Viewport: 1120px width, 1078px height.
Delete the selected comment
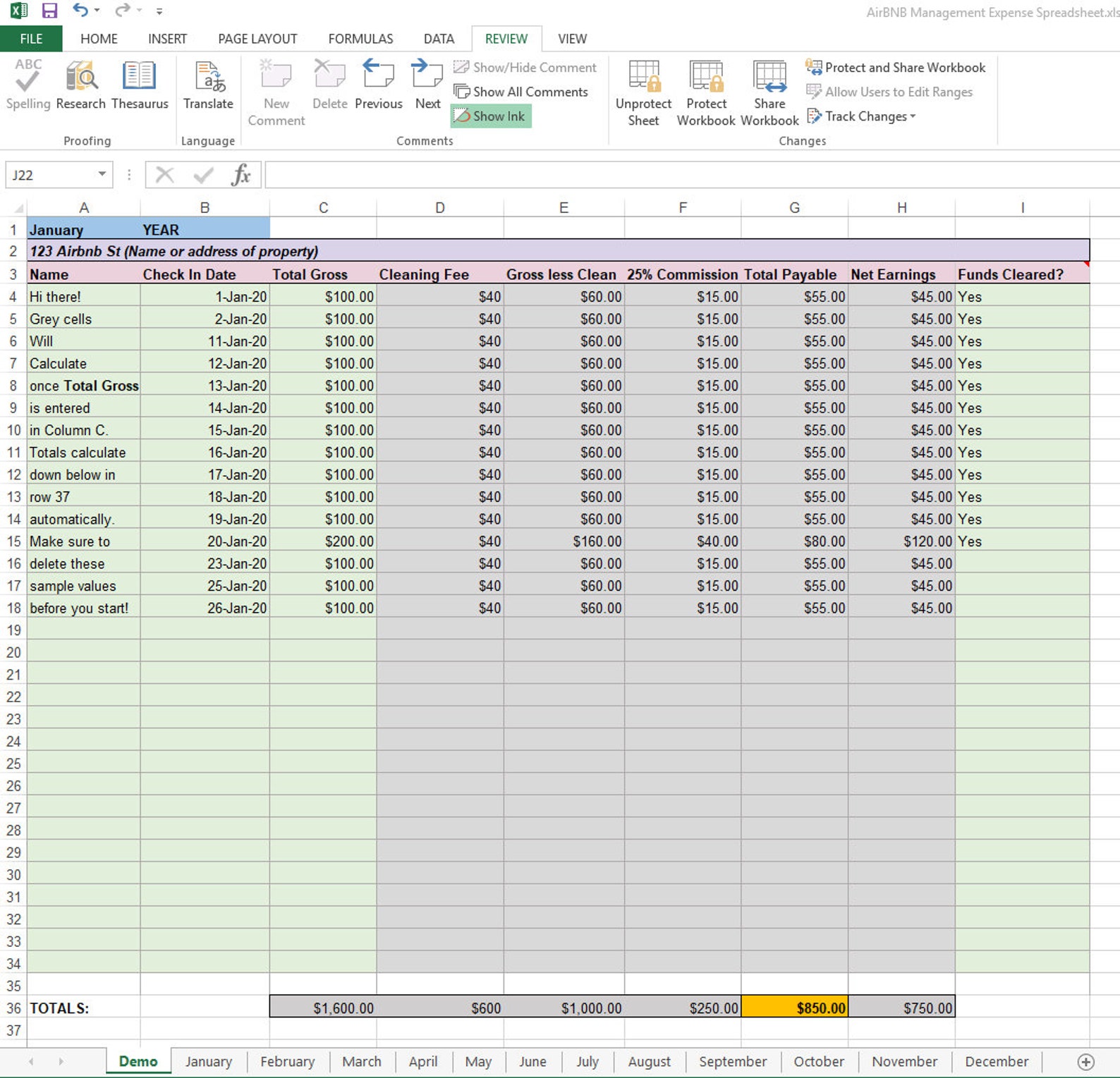(x=329, y=85)
